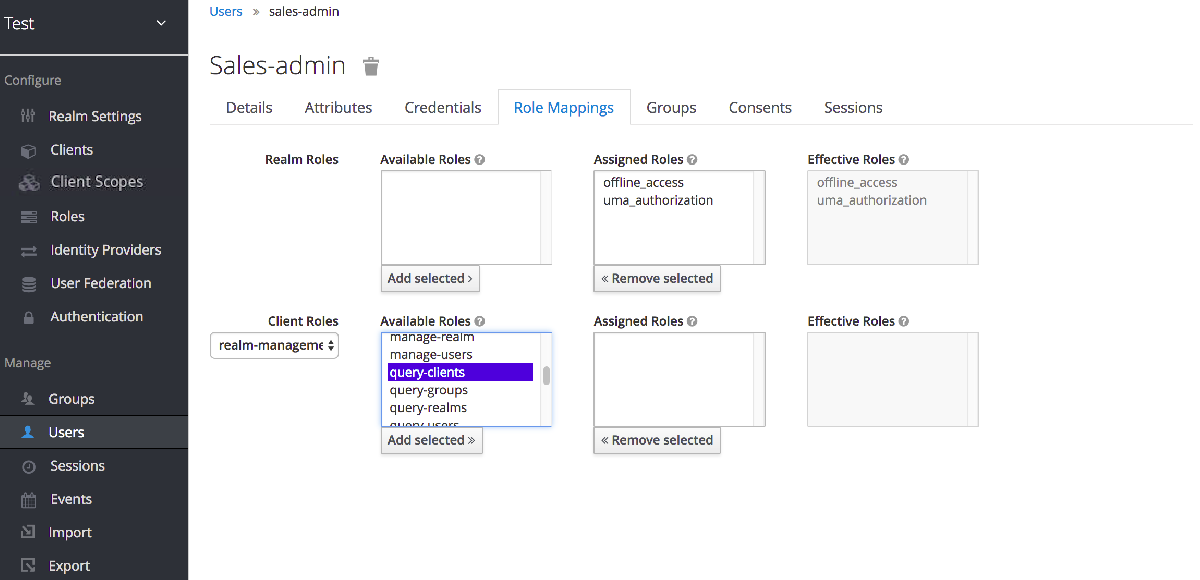Open the Consents tab
This screenshot has width=1200, height=580.
pyautogui.click(x=760, y=108)
